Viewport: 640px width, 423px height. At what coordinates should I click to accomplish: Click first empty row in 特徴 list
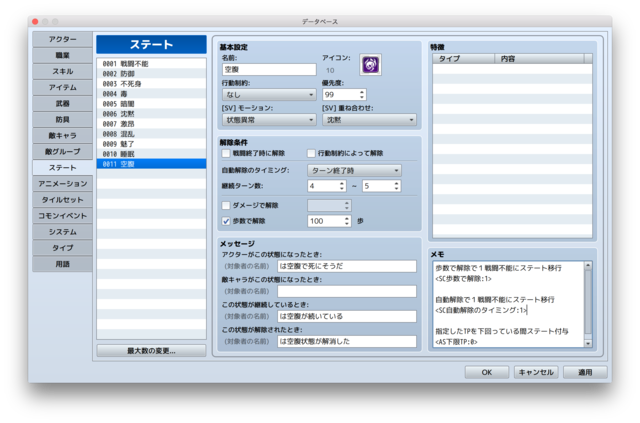[x=512, y=69]
